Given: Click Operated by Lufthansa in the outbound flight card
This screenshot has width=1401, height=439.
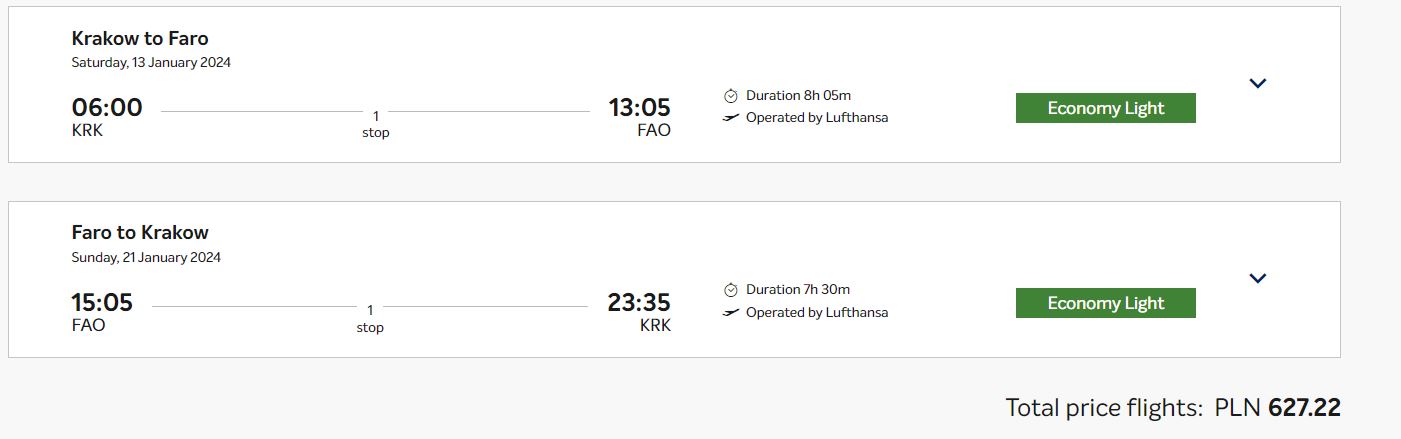Looking at the screenshot, I should pos(817,118).
